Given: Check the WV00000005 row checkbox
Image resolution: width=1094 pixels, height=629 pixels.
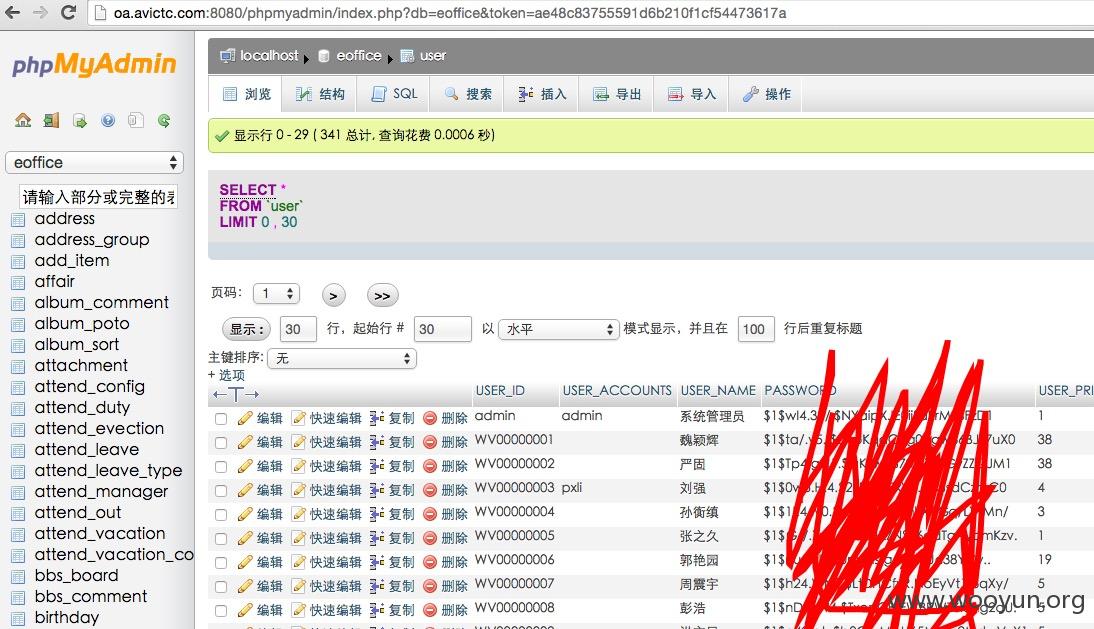Looking at the screenshot, I should (x=221, y=539).
